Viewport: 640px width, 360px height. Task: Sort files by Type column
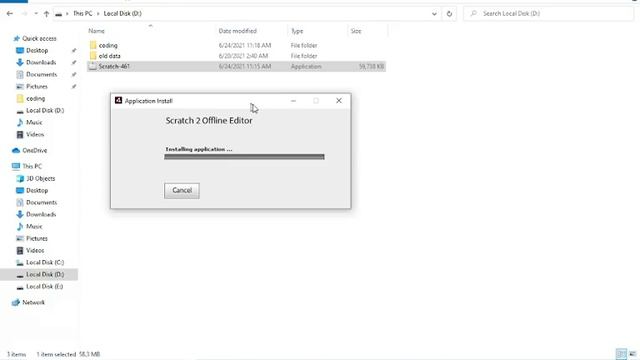point(297,31)
